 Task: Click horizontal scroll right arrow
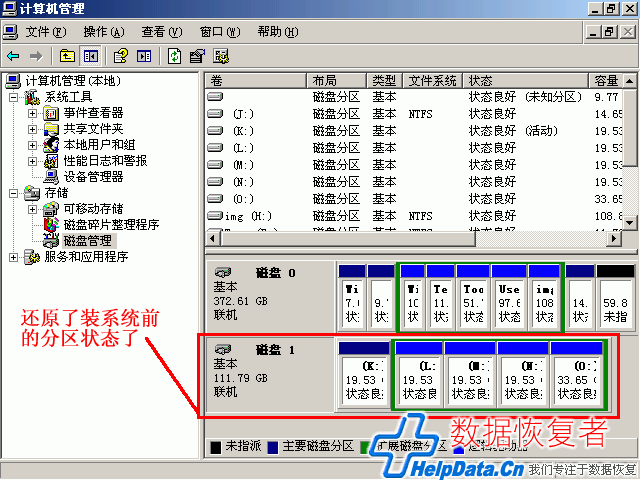614,239
